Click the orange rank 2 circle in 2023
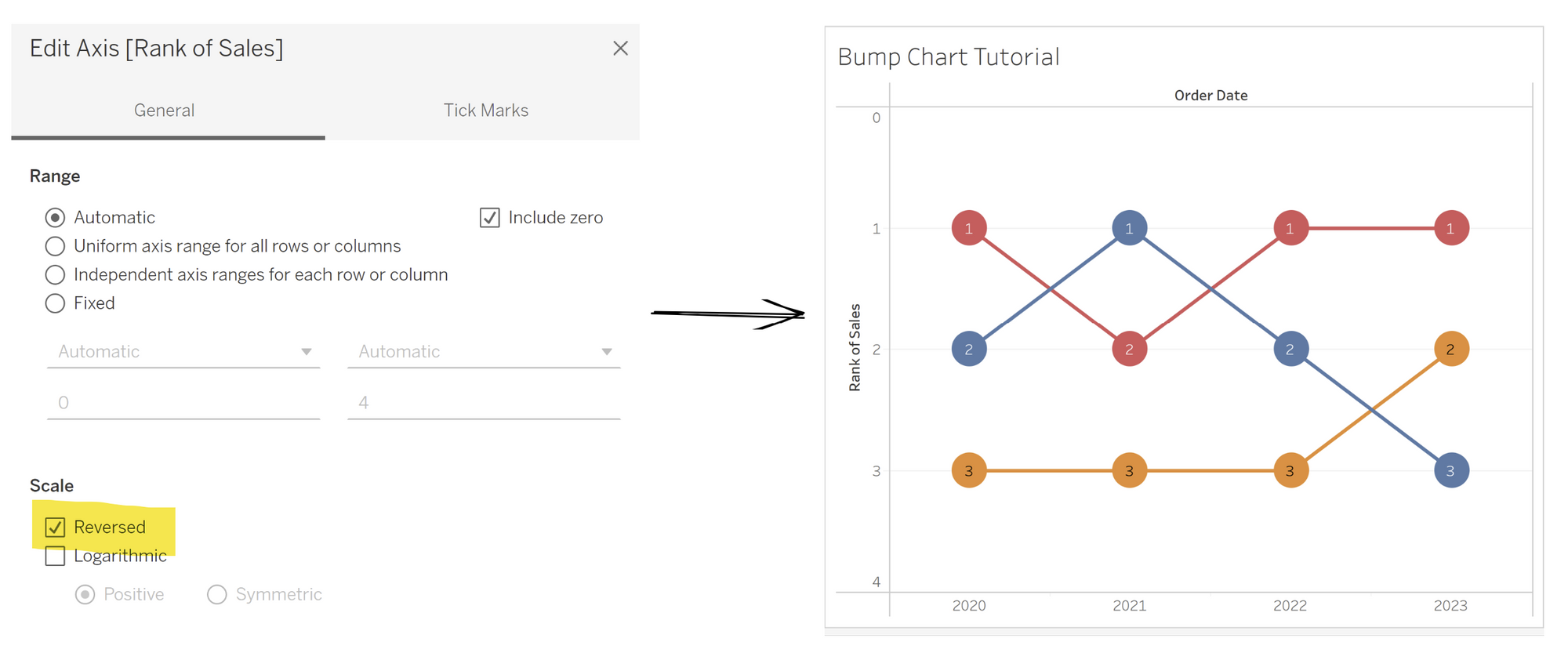The image size is (1568, 649). [x=1451, y=349]
